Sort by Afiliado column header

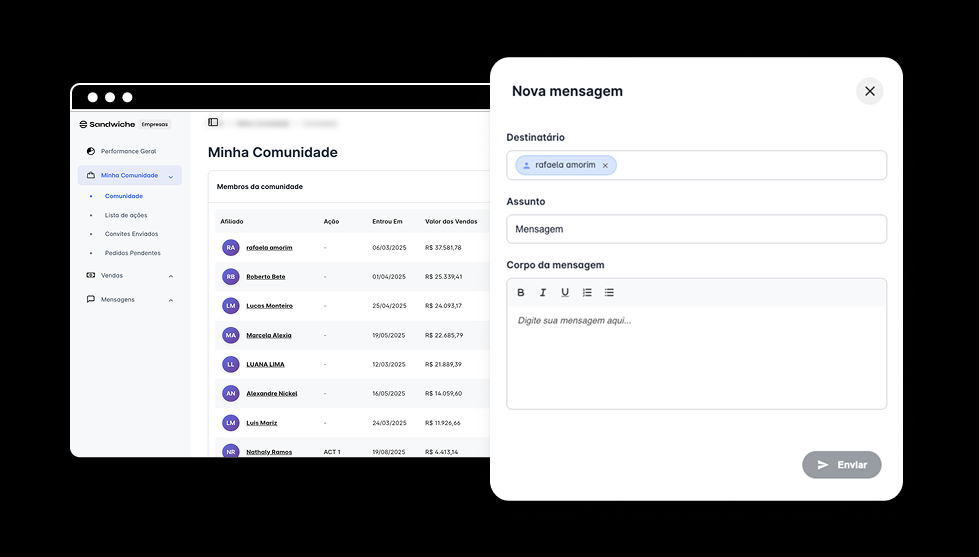232,222
